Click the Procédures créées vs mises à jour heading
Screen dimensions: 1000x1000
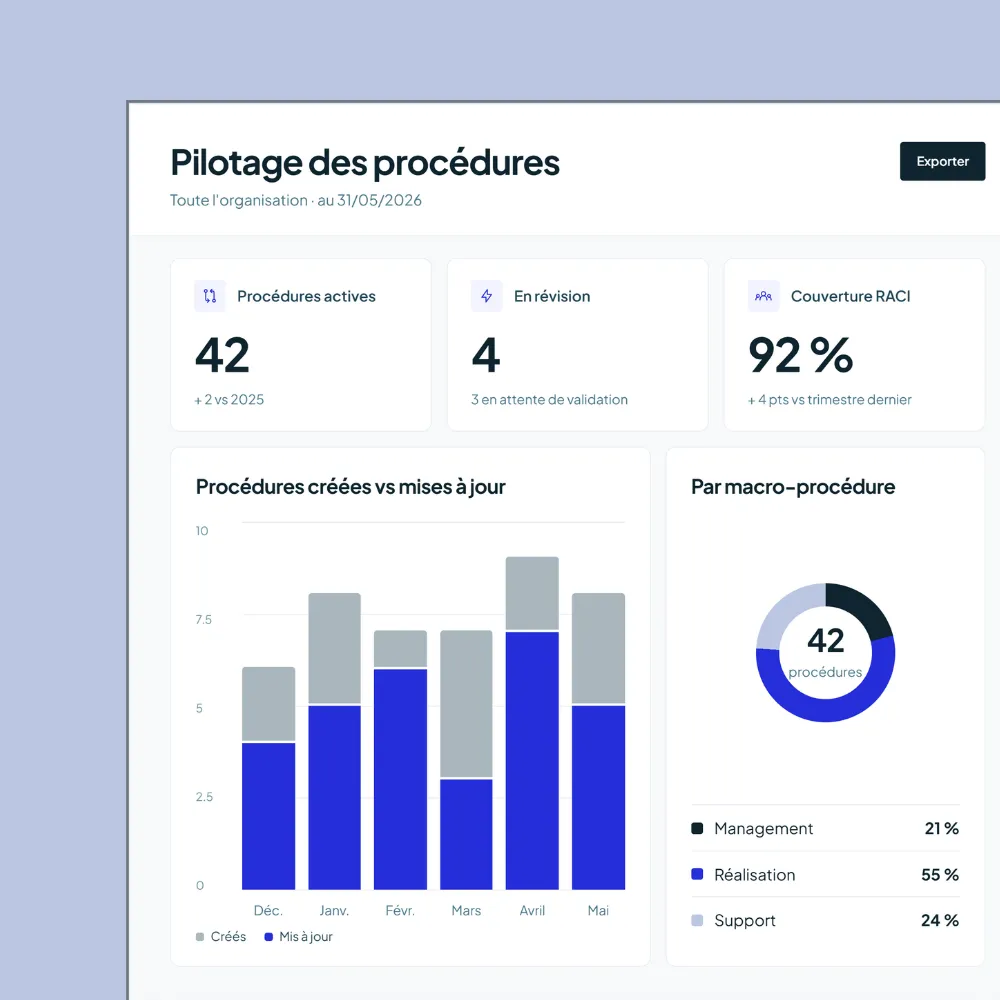pyautogui.click(x=350, y=487)
